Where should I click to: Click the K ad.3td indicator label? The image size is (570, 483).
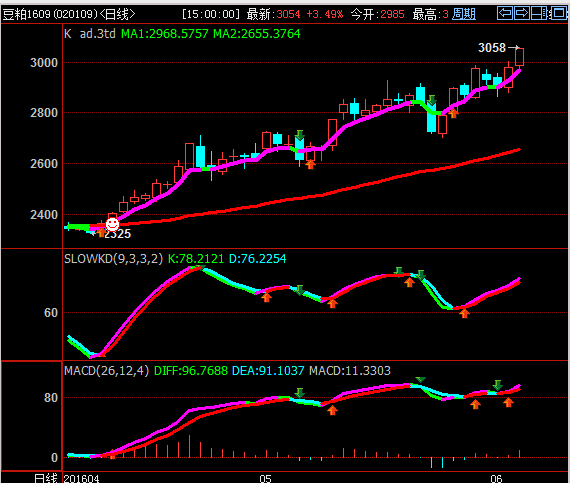(x=90, y=34)
